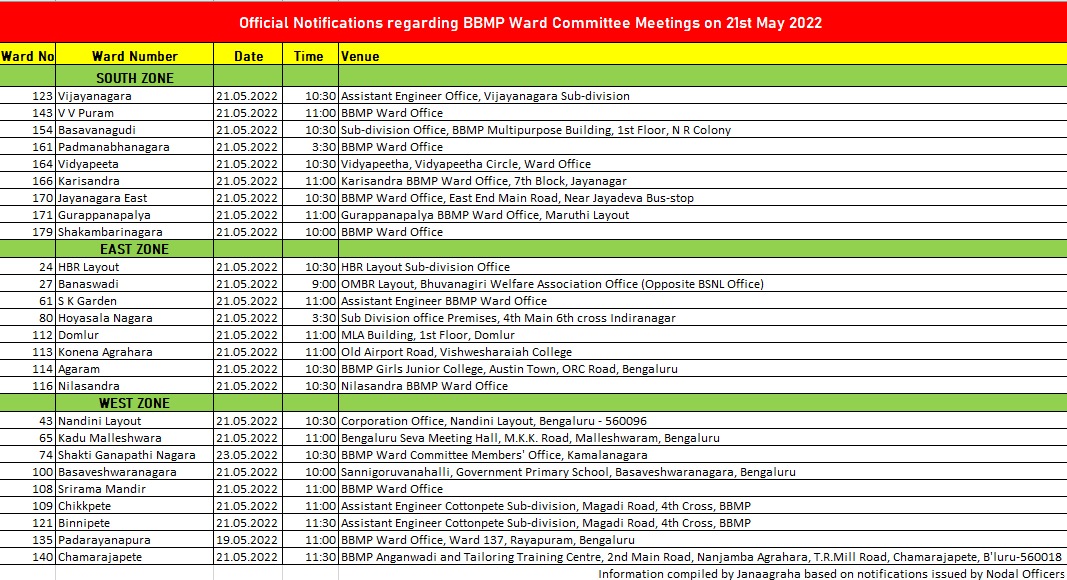The image size is (1067, 580).
Task: Select the 'Nilasandra' ward cell
Action: coord(135,386)
